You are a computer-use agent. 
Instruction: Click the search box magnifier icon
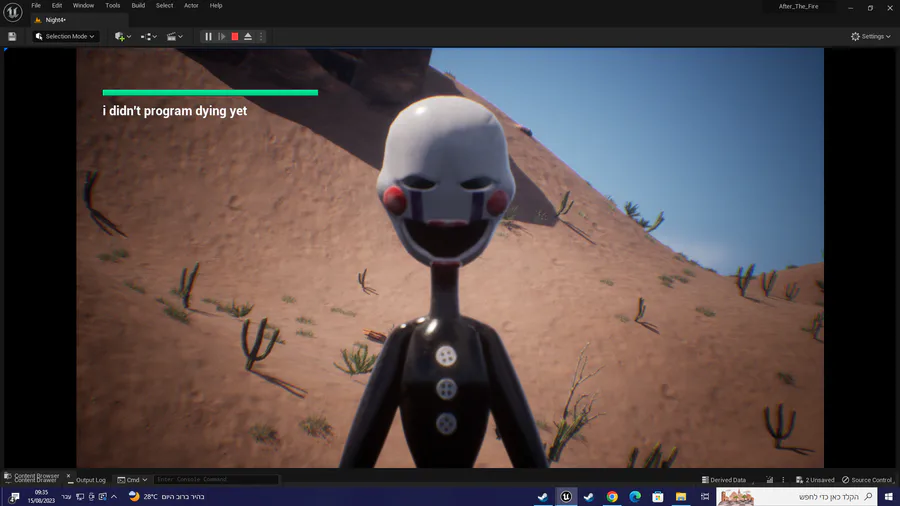coord(868,497)
